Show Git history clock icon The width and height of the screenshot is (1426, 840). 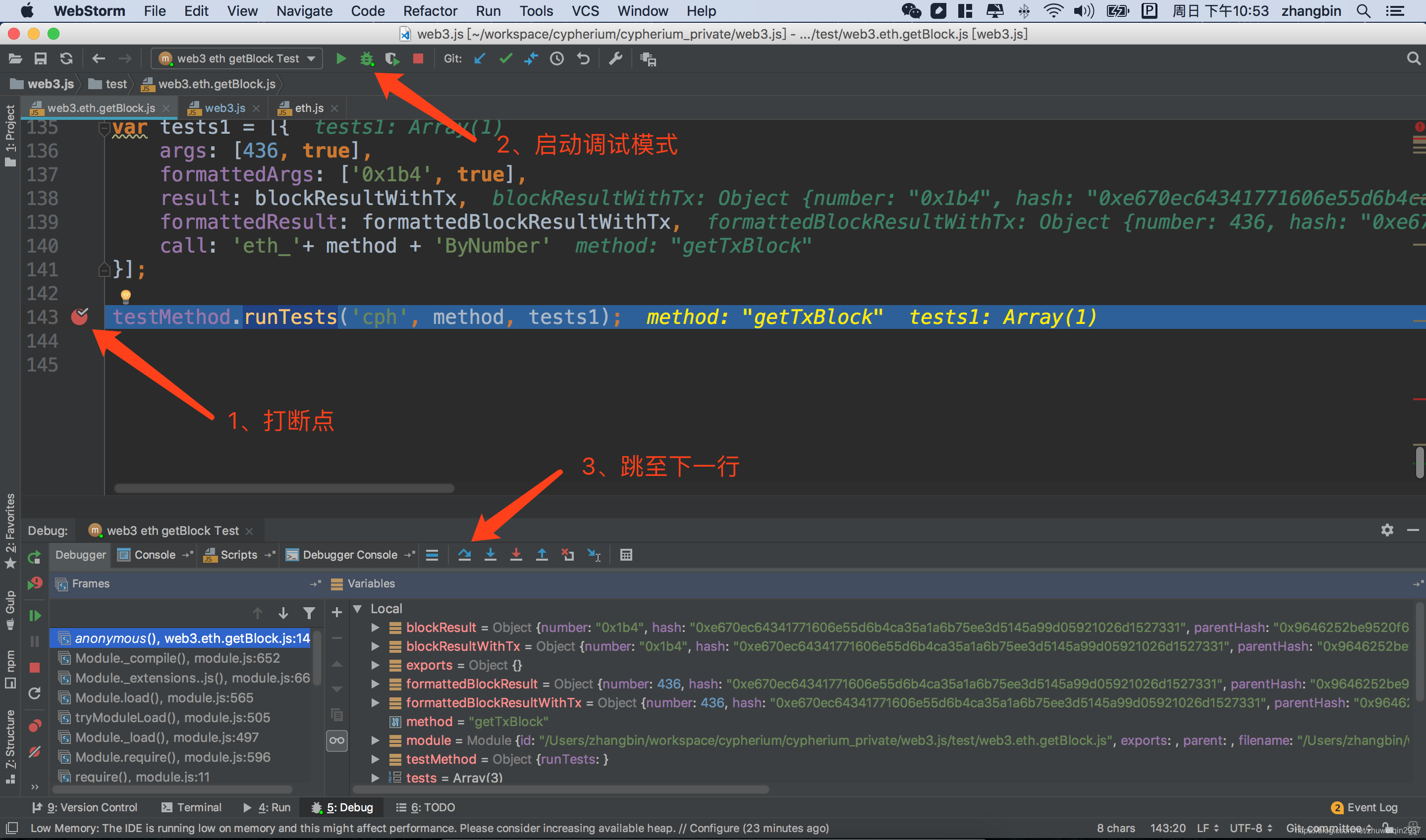tap(557, 58)
